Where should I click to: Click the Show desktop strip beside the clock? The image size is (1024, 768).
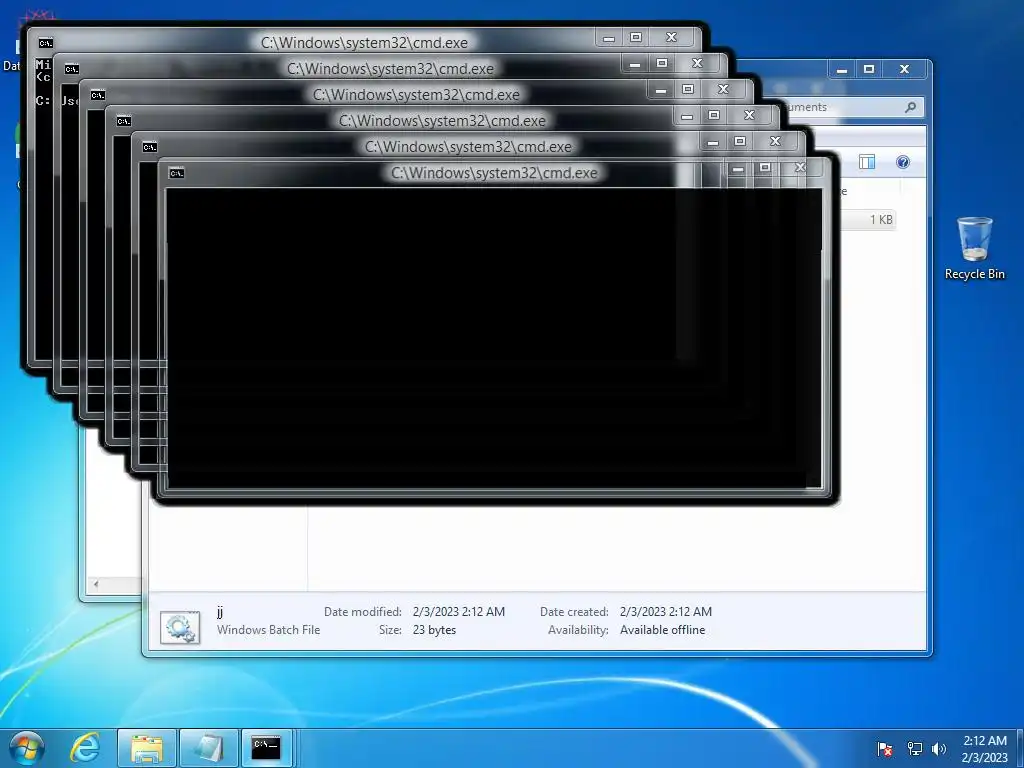(x=1019, y=748)
